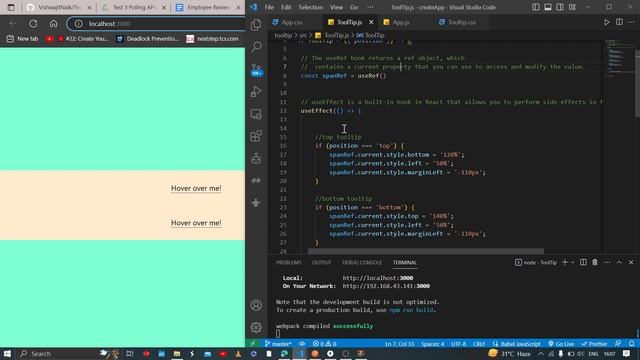Open the View menu
The height and width of the screenshot is (360, 640).
[x=336, y=7]
